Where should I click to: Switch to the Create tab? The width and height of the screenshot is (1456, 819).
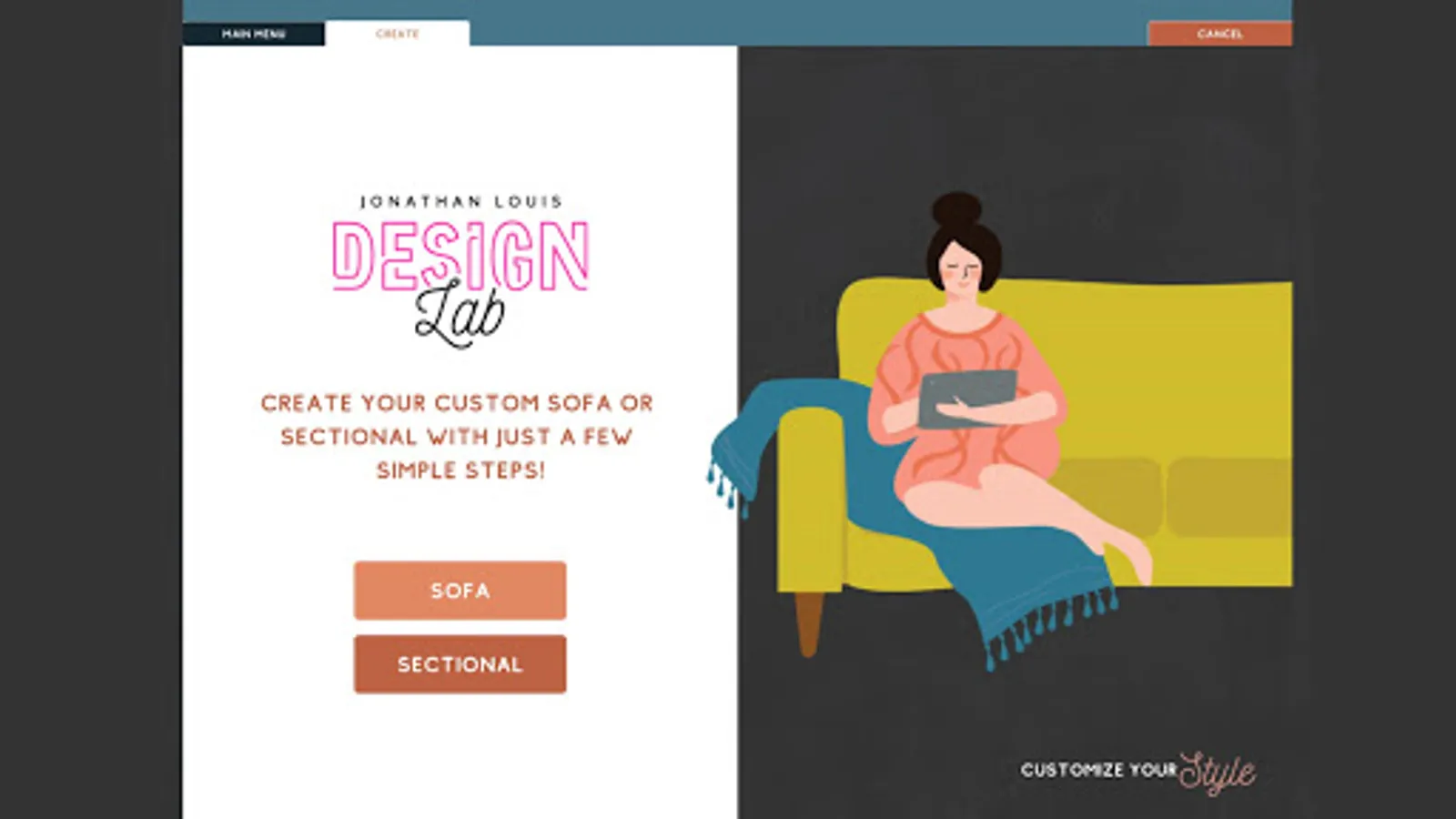pos(398,34)
